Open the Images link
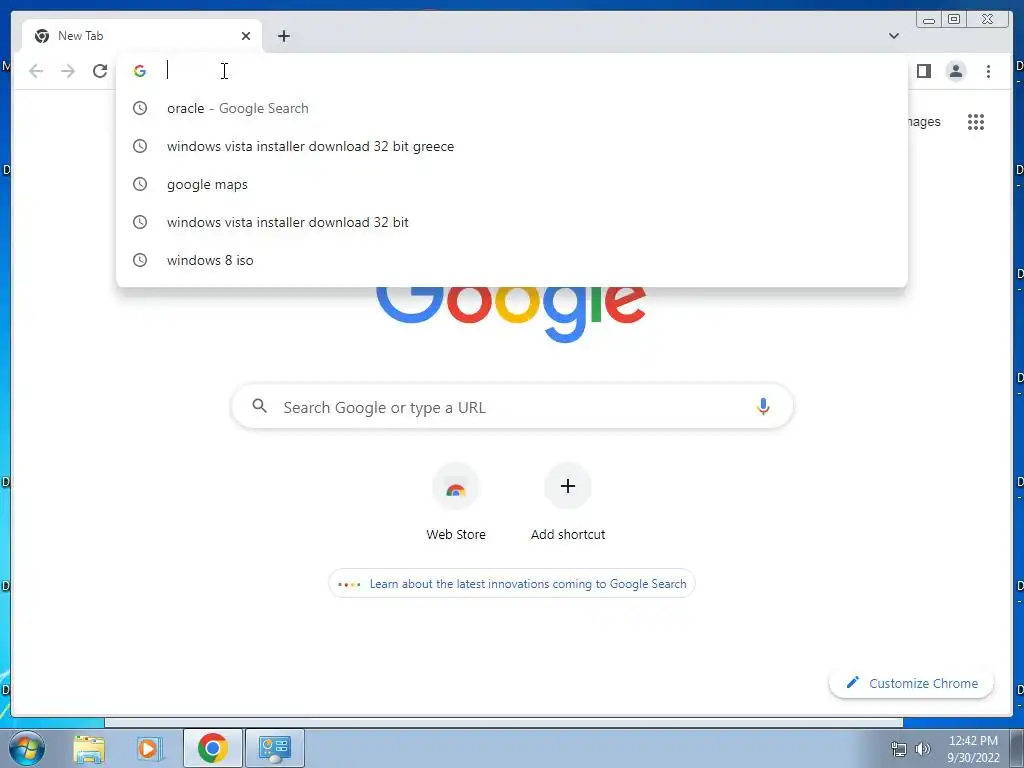This screenshot has height=768, width=1024. [924, 121]
